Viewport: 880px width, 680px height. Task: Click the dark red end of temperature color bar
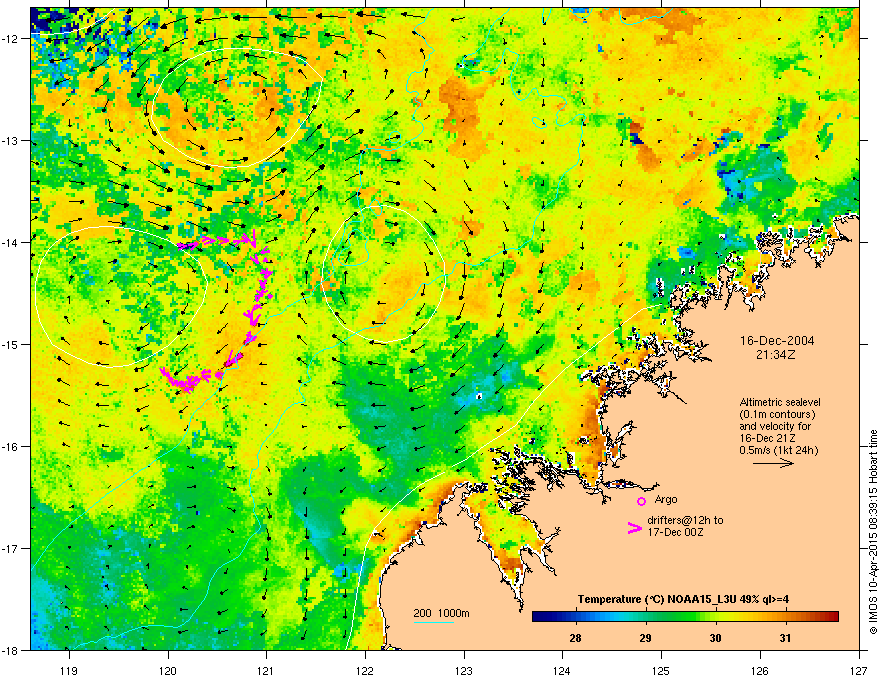click(829, 617)
